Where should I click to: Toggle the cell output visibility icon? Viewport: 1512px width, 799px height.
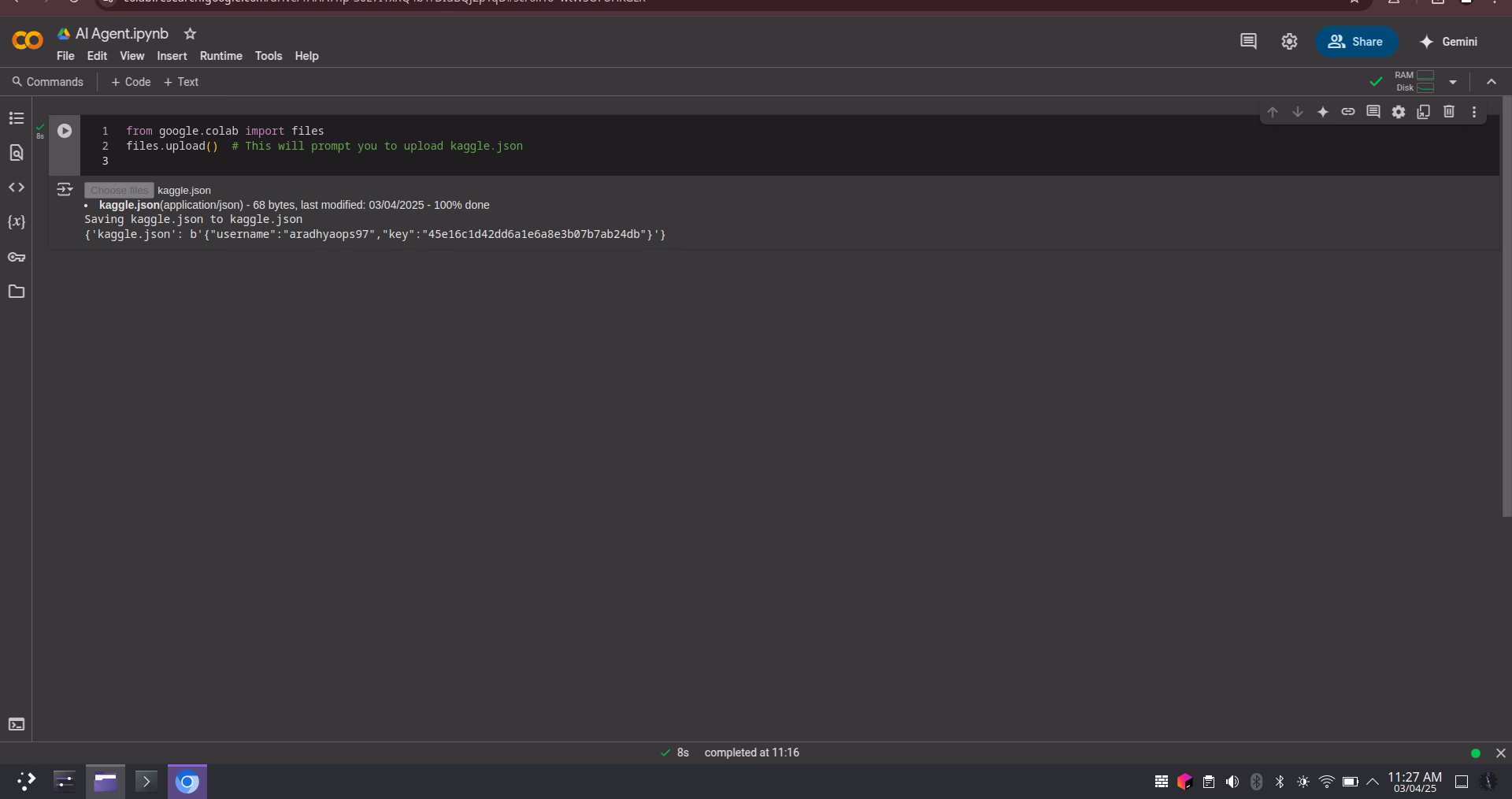[x=65, y=190]
